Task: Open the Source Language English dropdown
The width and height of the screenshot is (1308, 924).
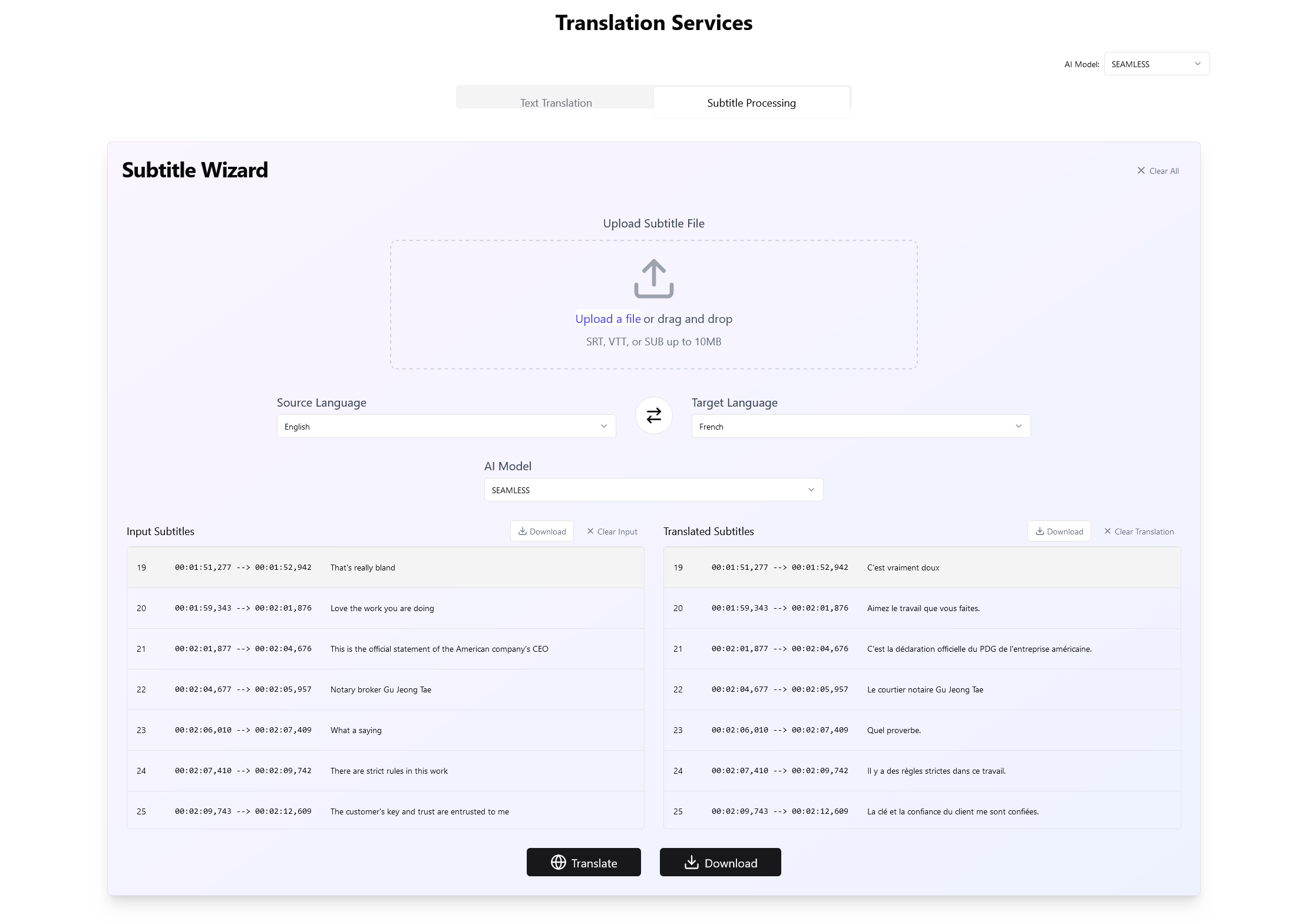Action: pyautogui.click(x=446, y=426)
